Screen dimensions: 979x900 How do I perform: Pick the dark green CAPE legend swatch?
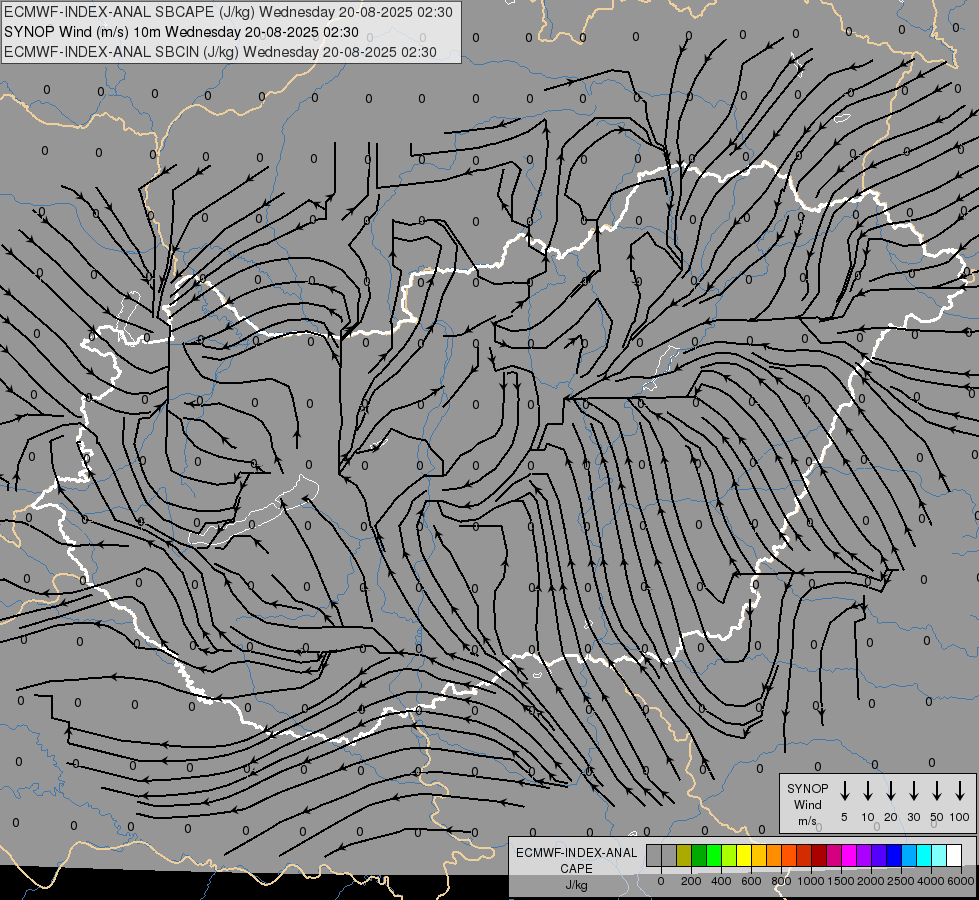click(699, 855)
